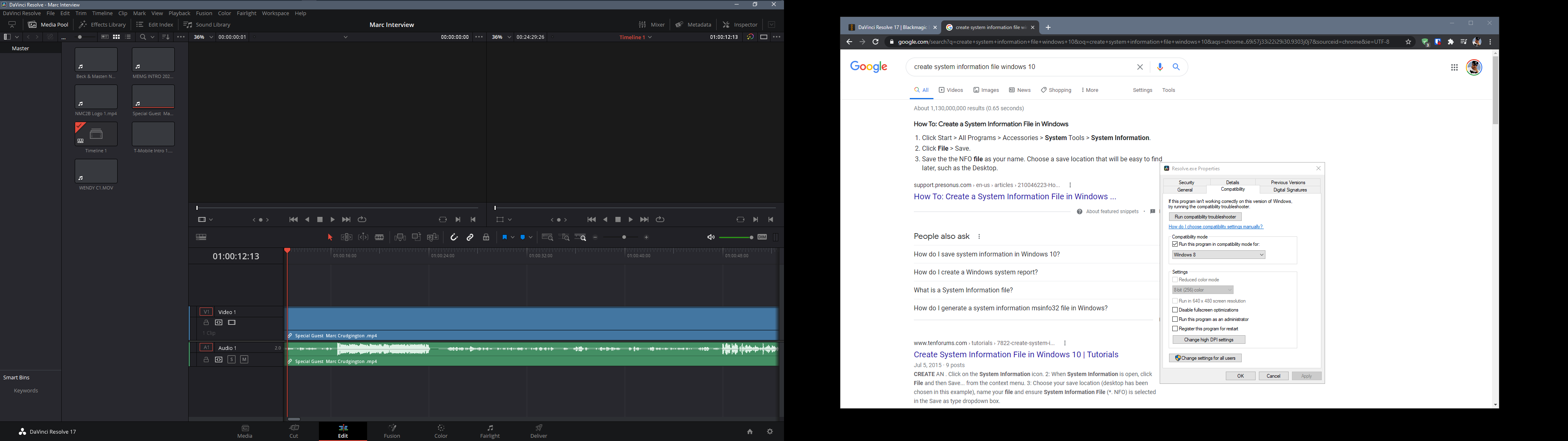Open the Metadata panel
The image size is (1568, 441).
(x=693, y=25)
